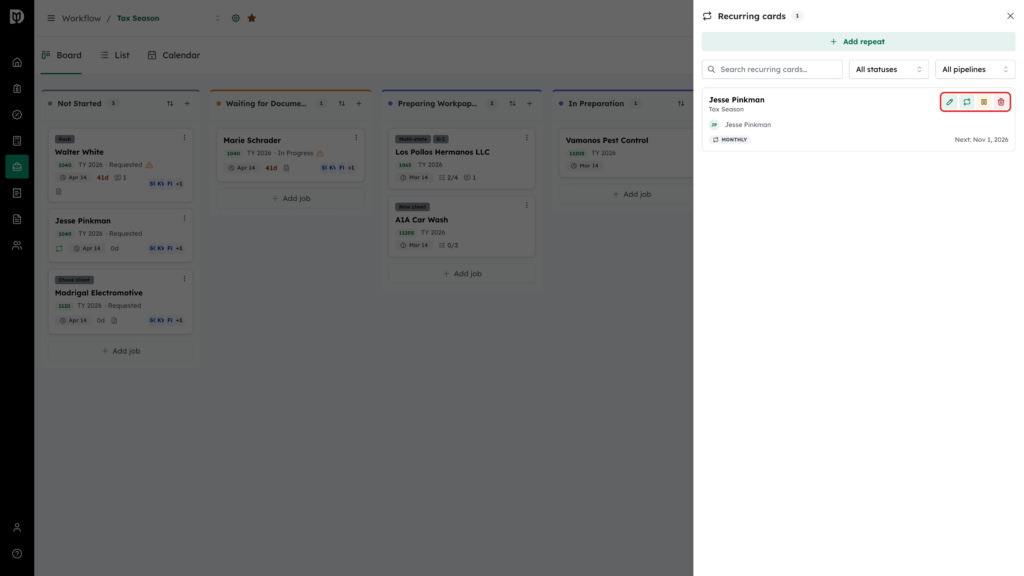
Task: Expand the Tax Season pipeline switcher
Action: click(x=217, y=18)
